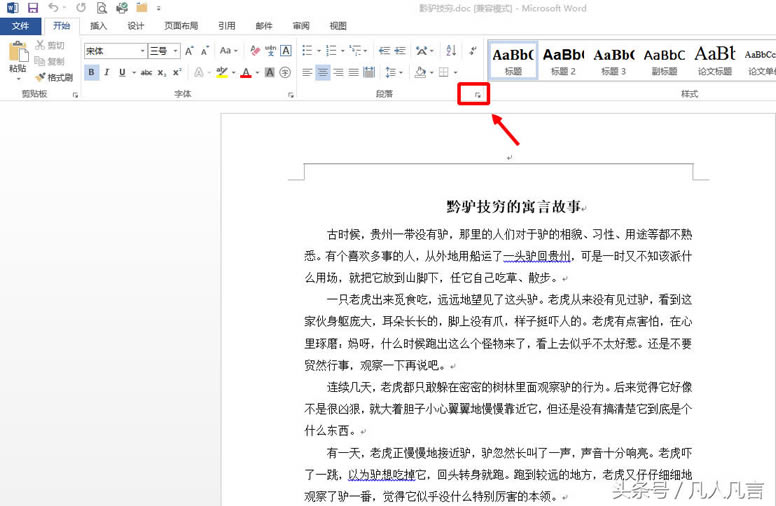Click the Grow Font icon

(189, 50)
